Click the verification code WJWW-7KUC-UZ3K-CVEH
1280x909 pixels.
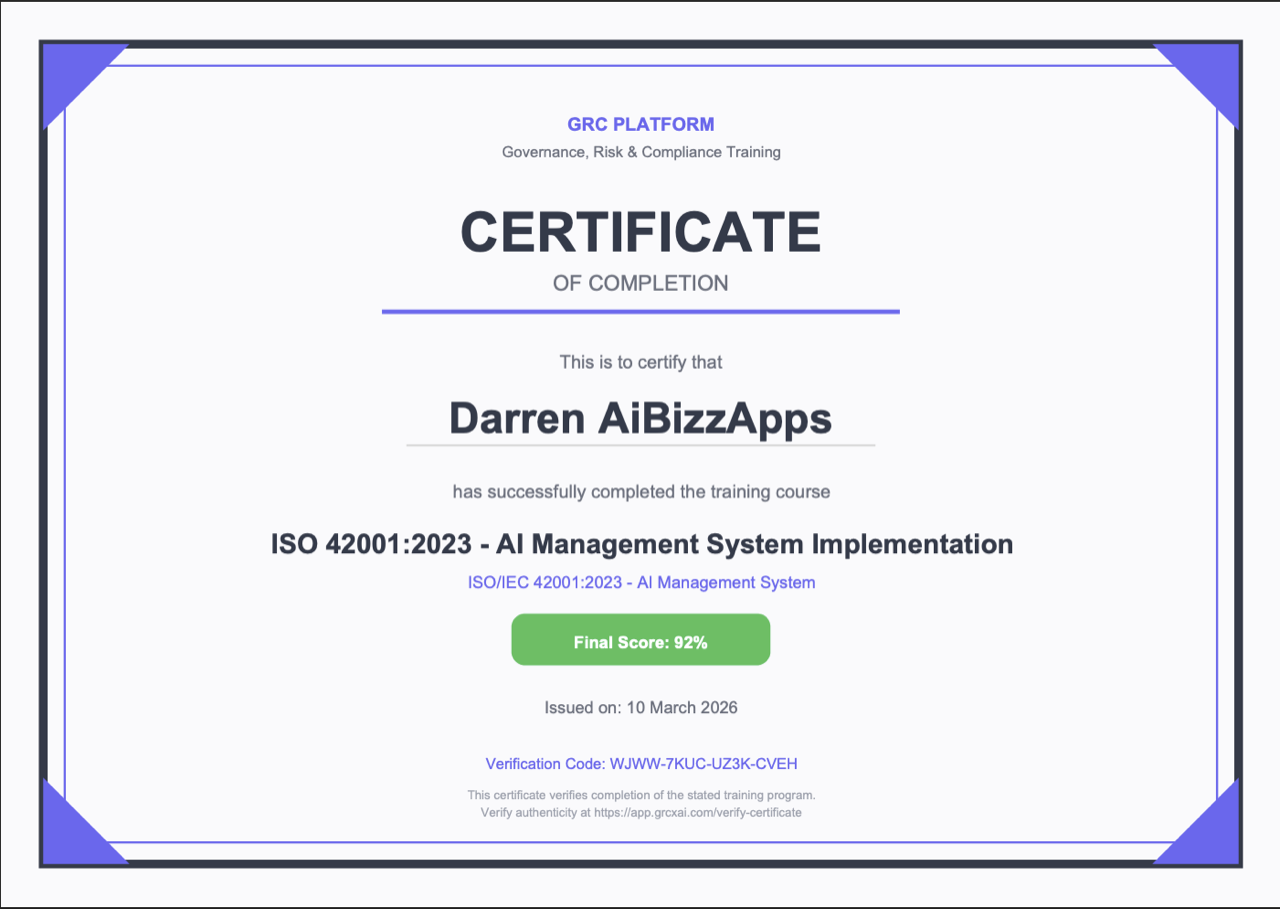click(640, 763)
